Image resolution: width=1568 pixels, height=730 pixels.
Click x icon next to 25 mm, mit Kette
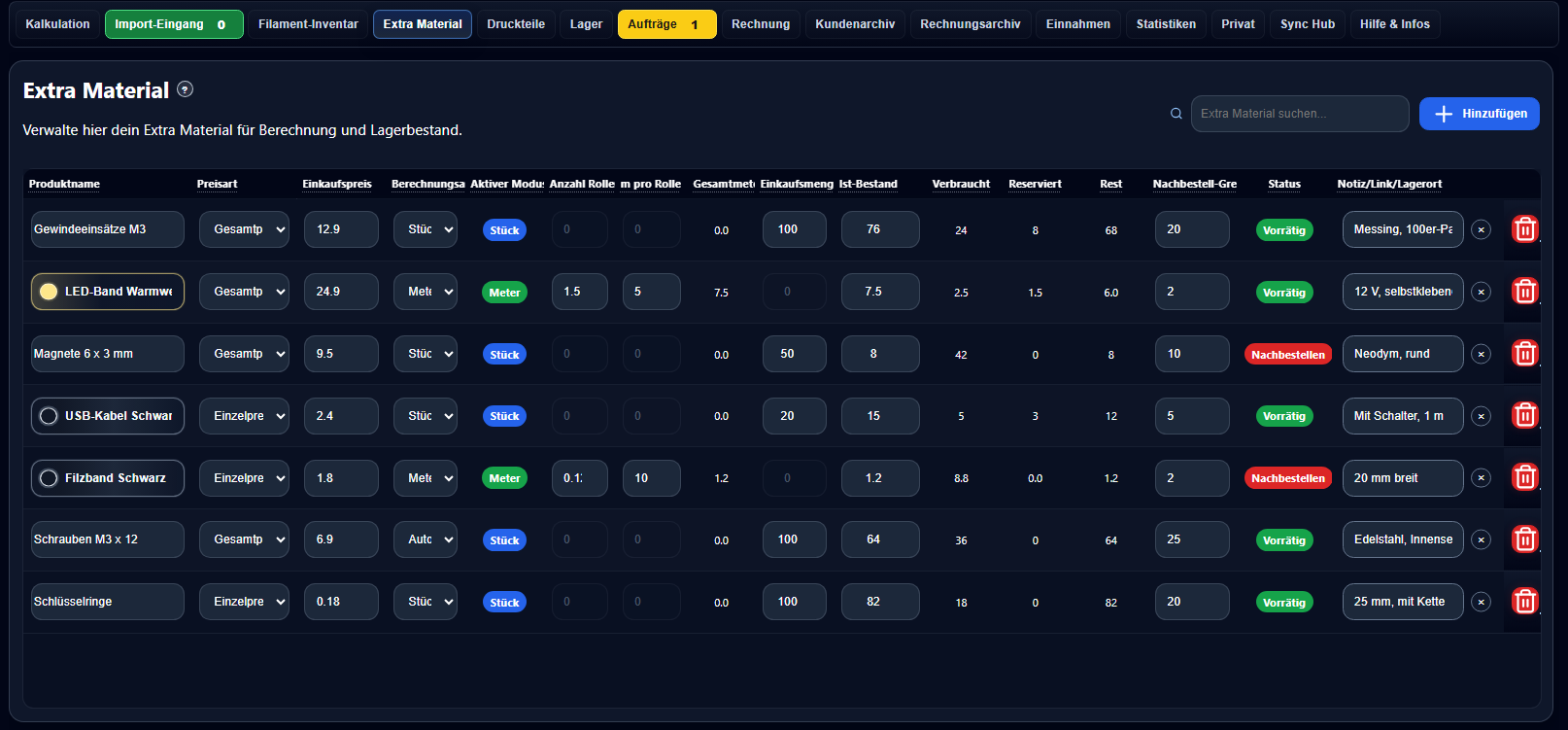[x=1481, y=602]
